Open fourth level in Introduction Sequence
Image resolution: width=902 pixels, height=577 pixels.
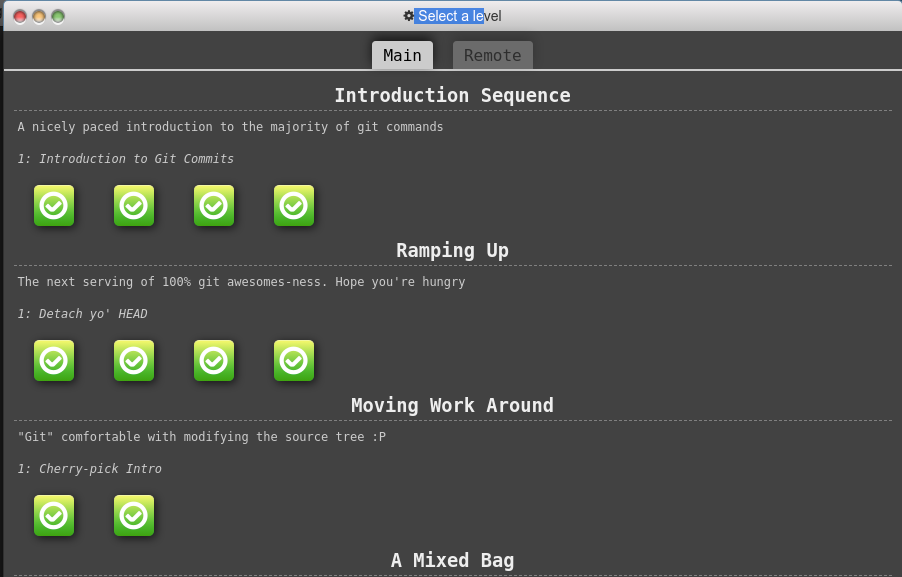click(294, 205)
